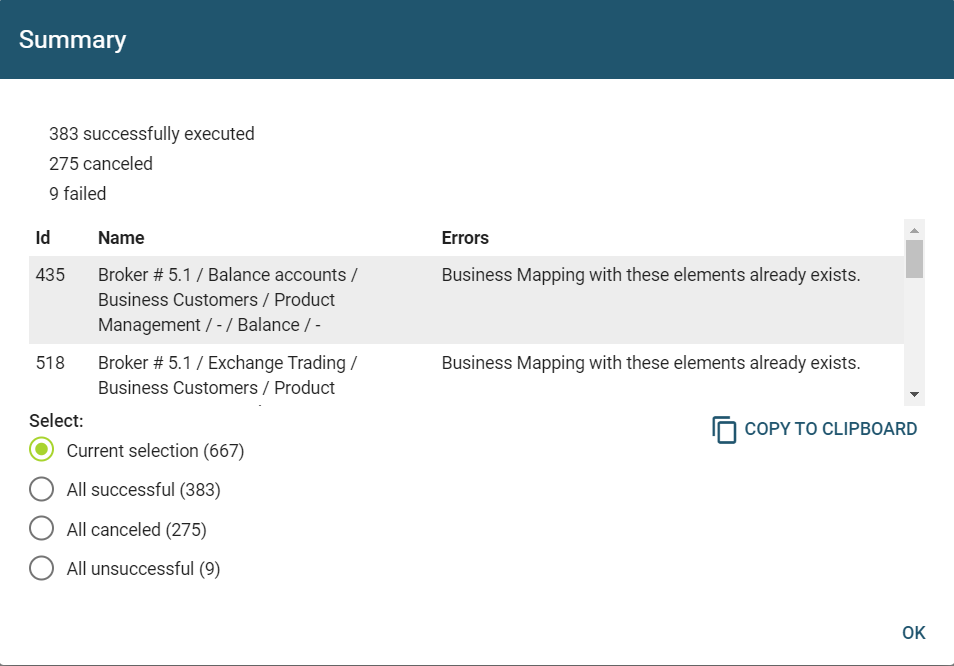Click the Name column header
954x666 pixels.
click(x=121, y=238)
